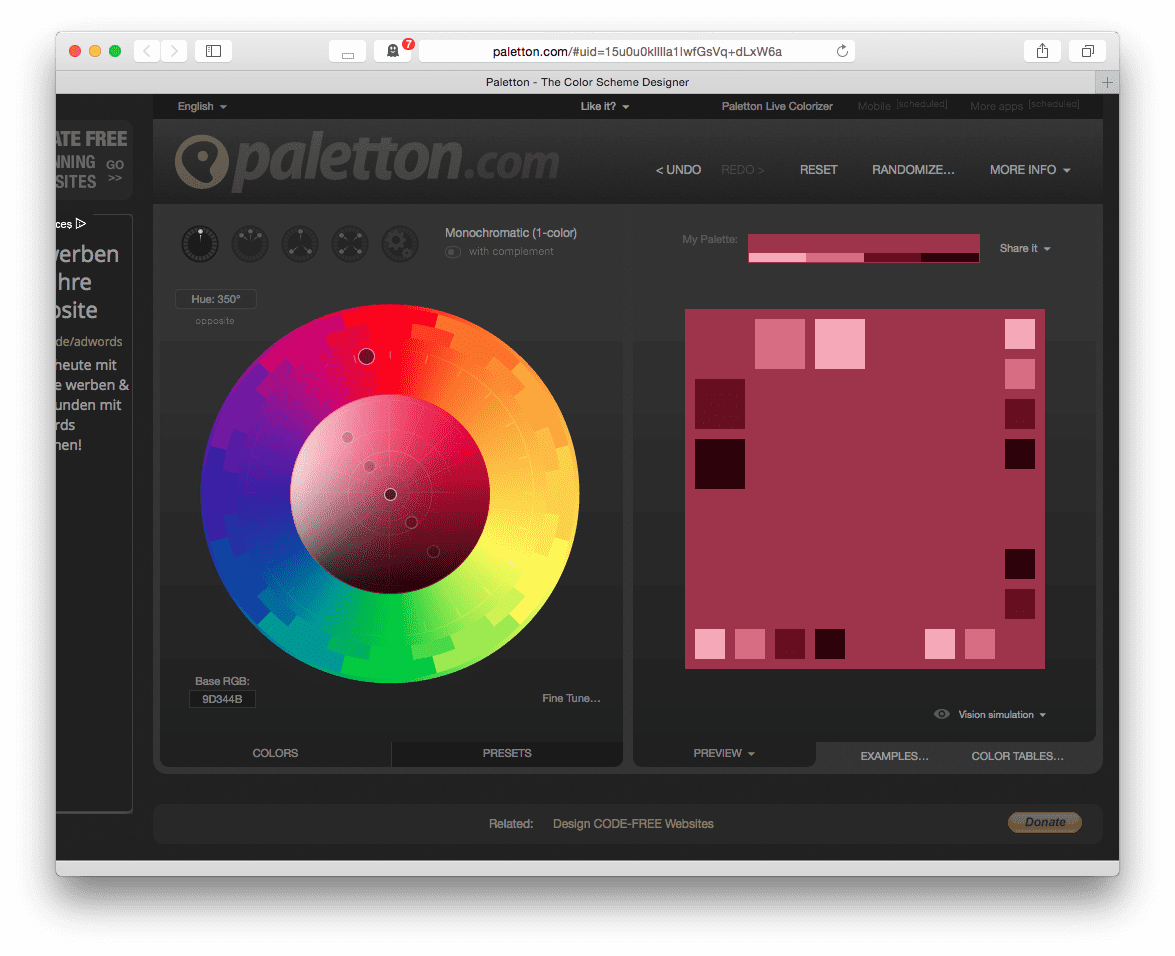Open the English language dropdown

click(x=202, y=106)
